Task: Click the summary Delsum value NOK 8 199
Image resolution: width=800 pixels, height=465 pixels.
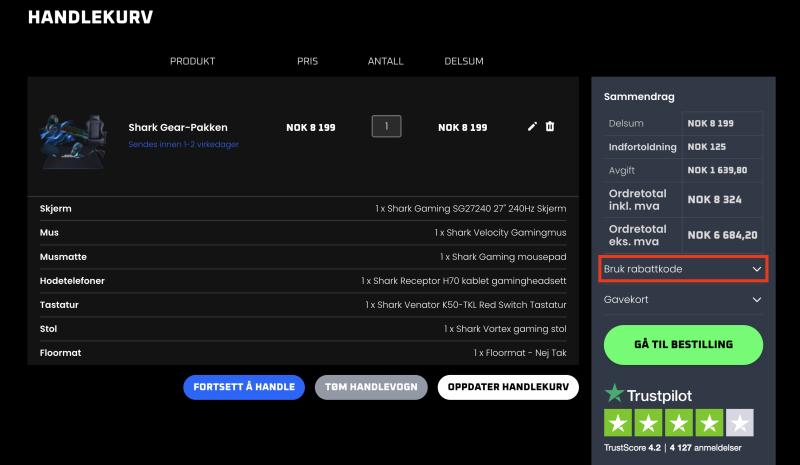Action: (x=711, y=124)
